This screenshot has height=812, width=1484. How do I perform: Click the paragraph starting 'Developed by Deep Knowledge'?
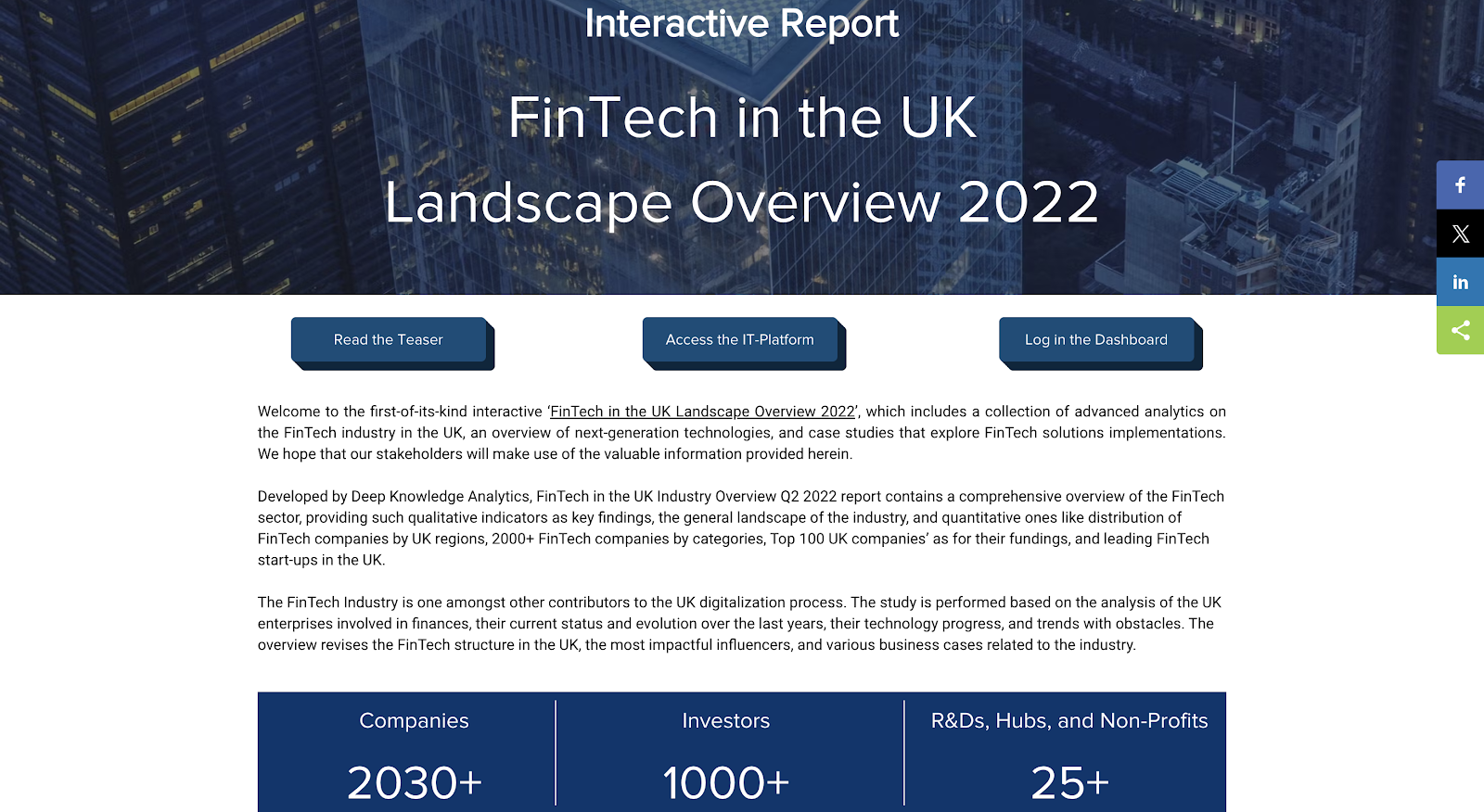(x=740, y=528)
